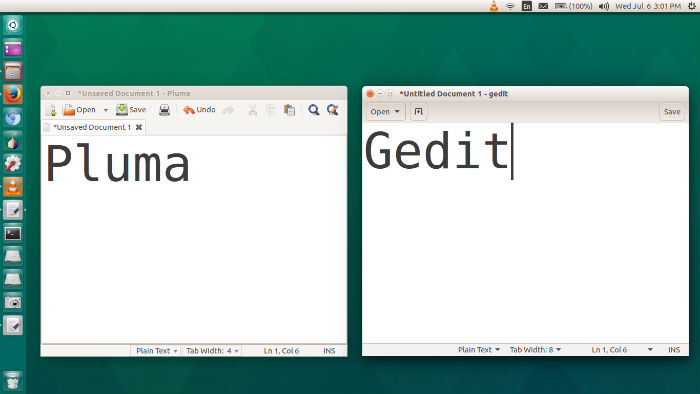Create new document tab in gedit
This screenshot has height=394, width=700.
[x=419, y=112]
